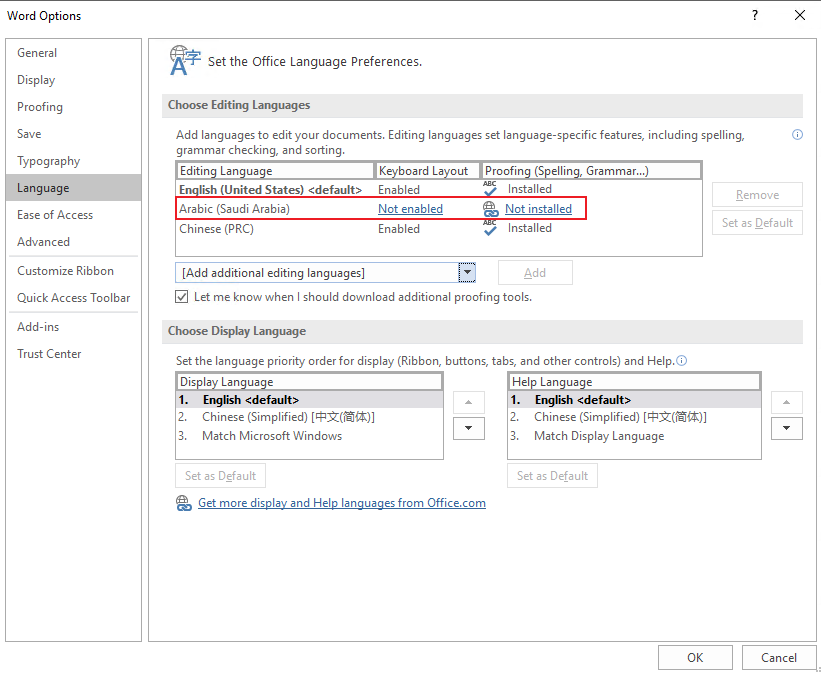The height and width of the screenshot is (673, 821).
Task: Move display language up with arrow button
Action: [469, 402]
